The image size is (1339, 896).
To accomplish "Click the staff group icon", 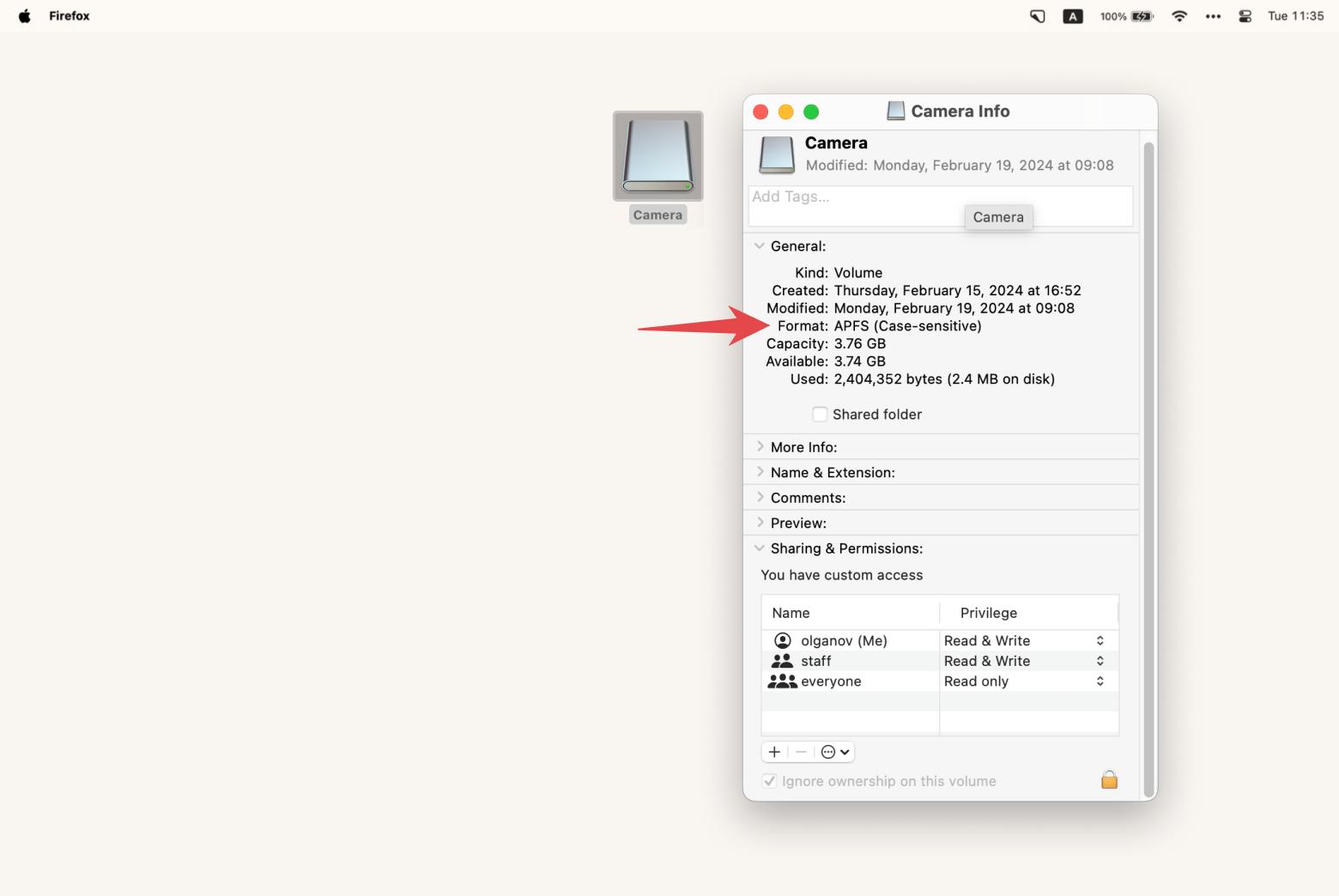I will click(x=782, y=661).
